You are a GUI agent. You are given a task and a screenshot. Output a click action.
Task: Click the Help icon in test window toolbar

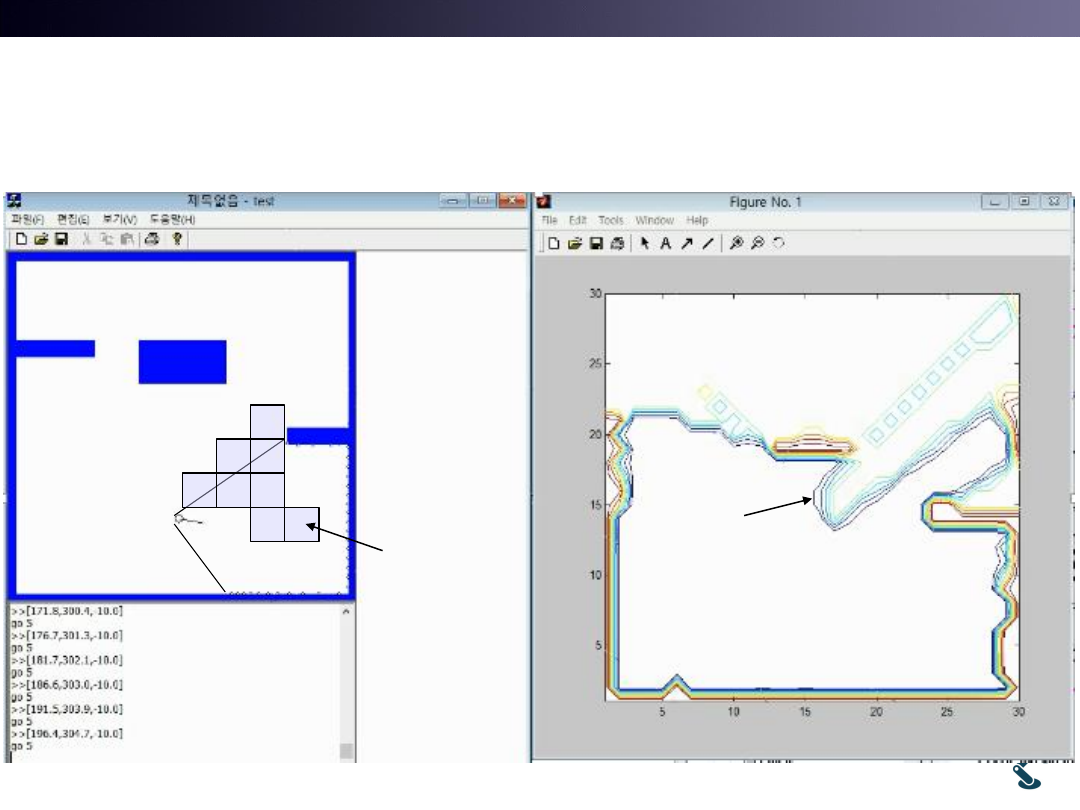(177, 239)
